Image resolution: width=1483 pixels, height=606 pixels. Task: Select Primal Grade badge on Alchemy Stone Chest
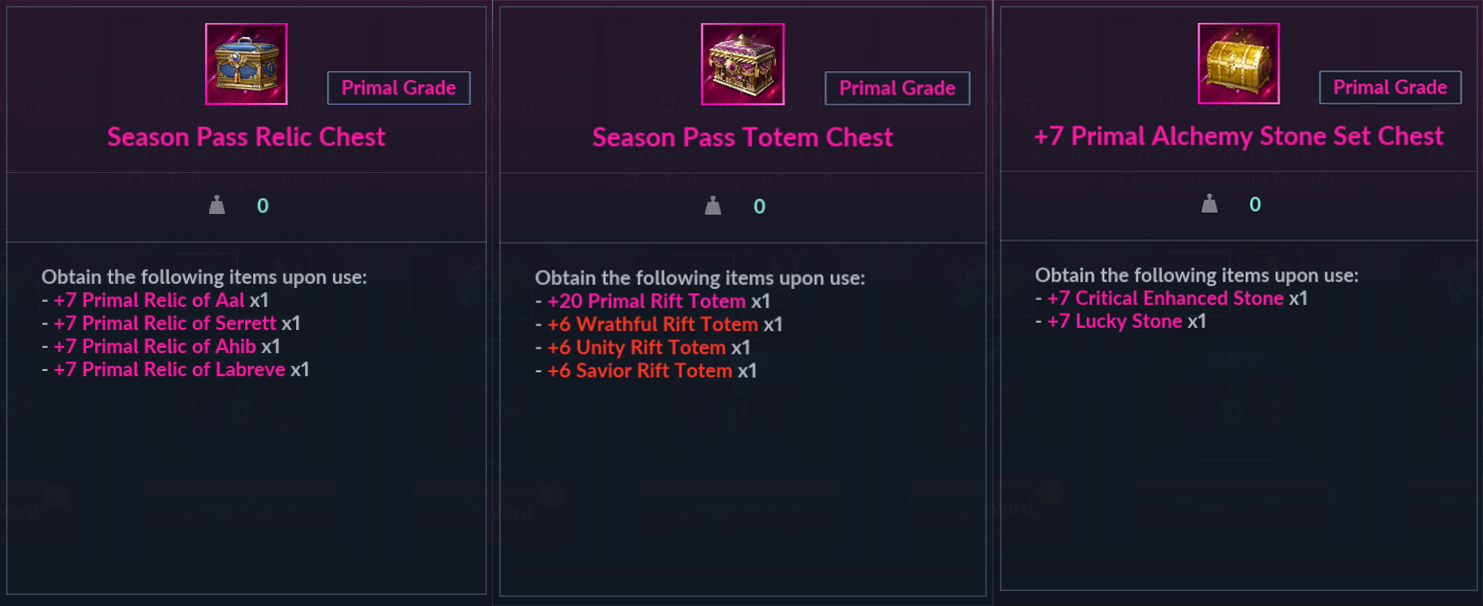coord(1390,87)
